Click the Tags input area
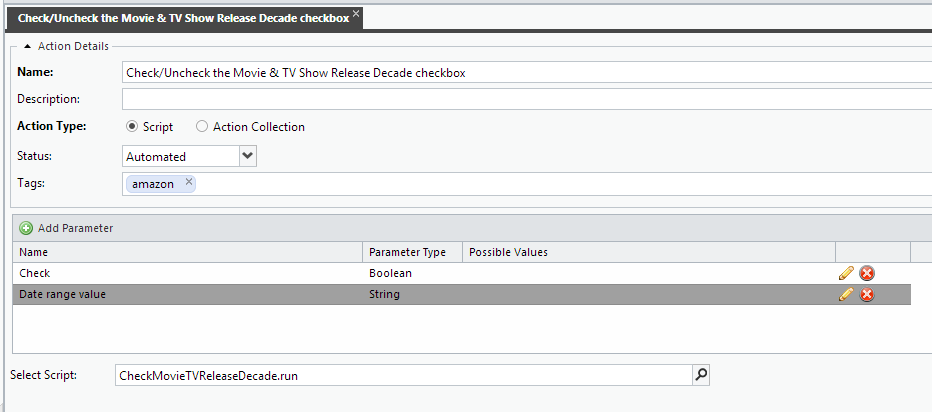This screenshot has height=412, width=932. tap(560, 184)
